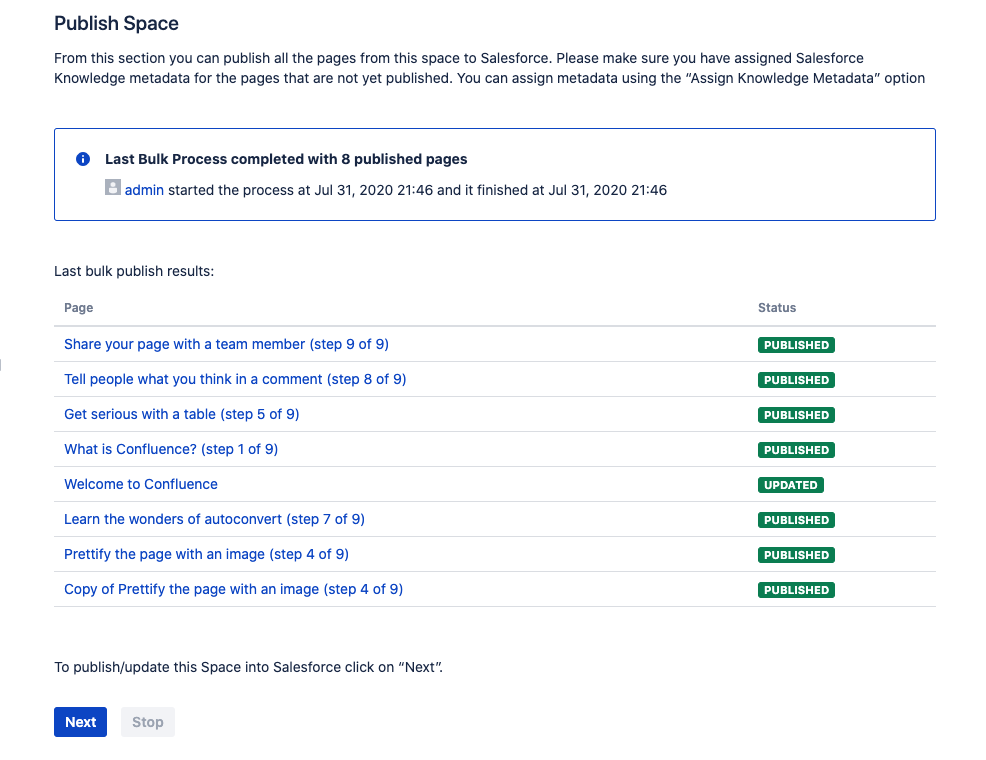The image size is (986, 760).
Task: Open the Welcome to Confluence page
Action: coord(141,484)
